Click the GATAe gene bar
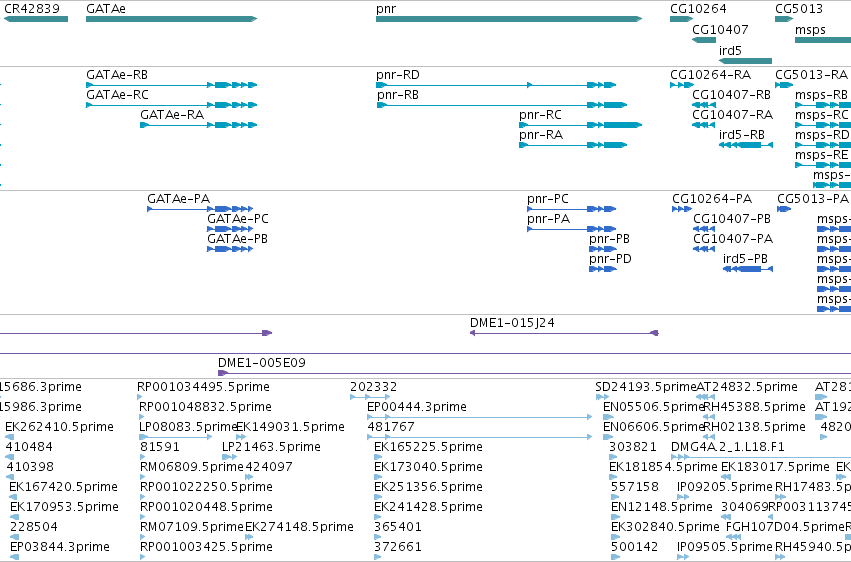 (172, 19)
